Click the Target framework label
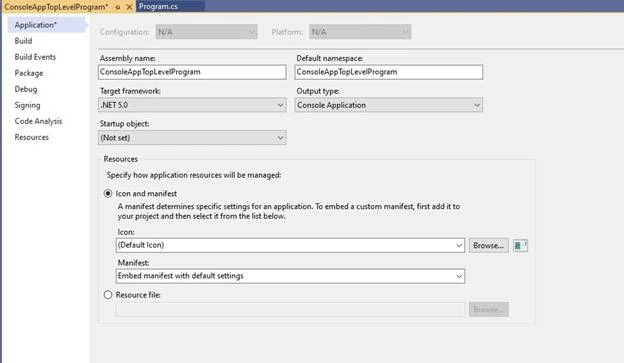This screenshot has width=624, height=363. [x=130, y=91]
